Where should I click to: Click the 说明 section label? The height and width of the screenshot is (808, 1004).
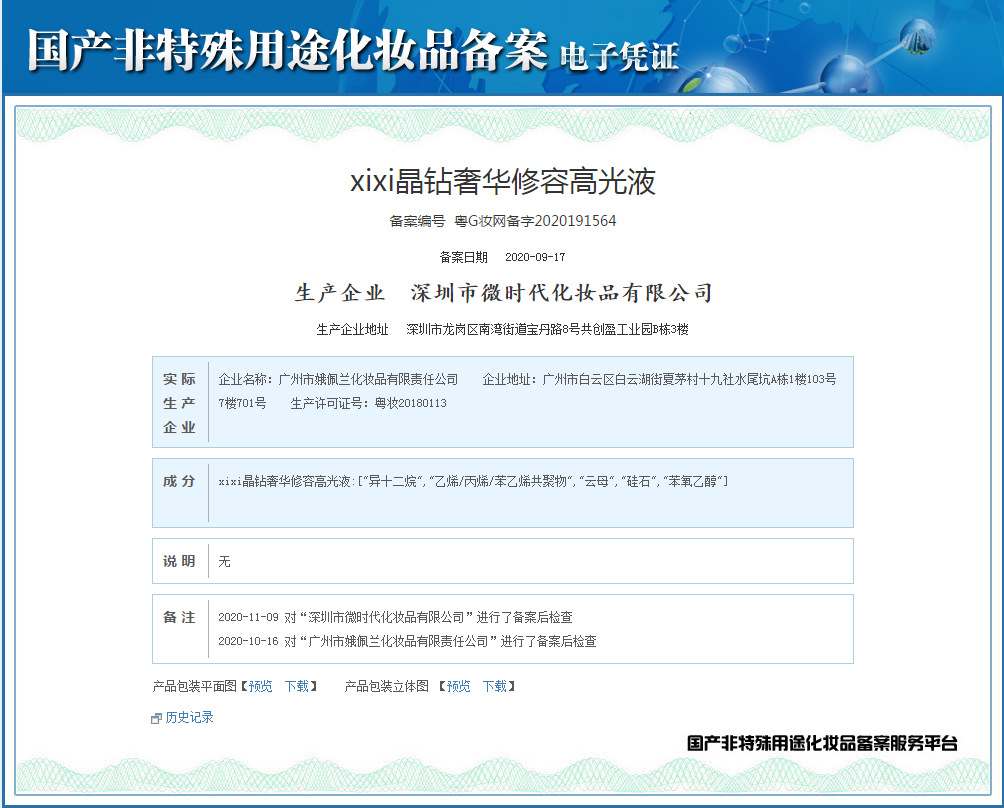[179, 562]
